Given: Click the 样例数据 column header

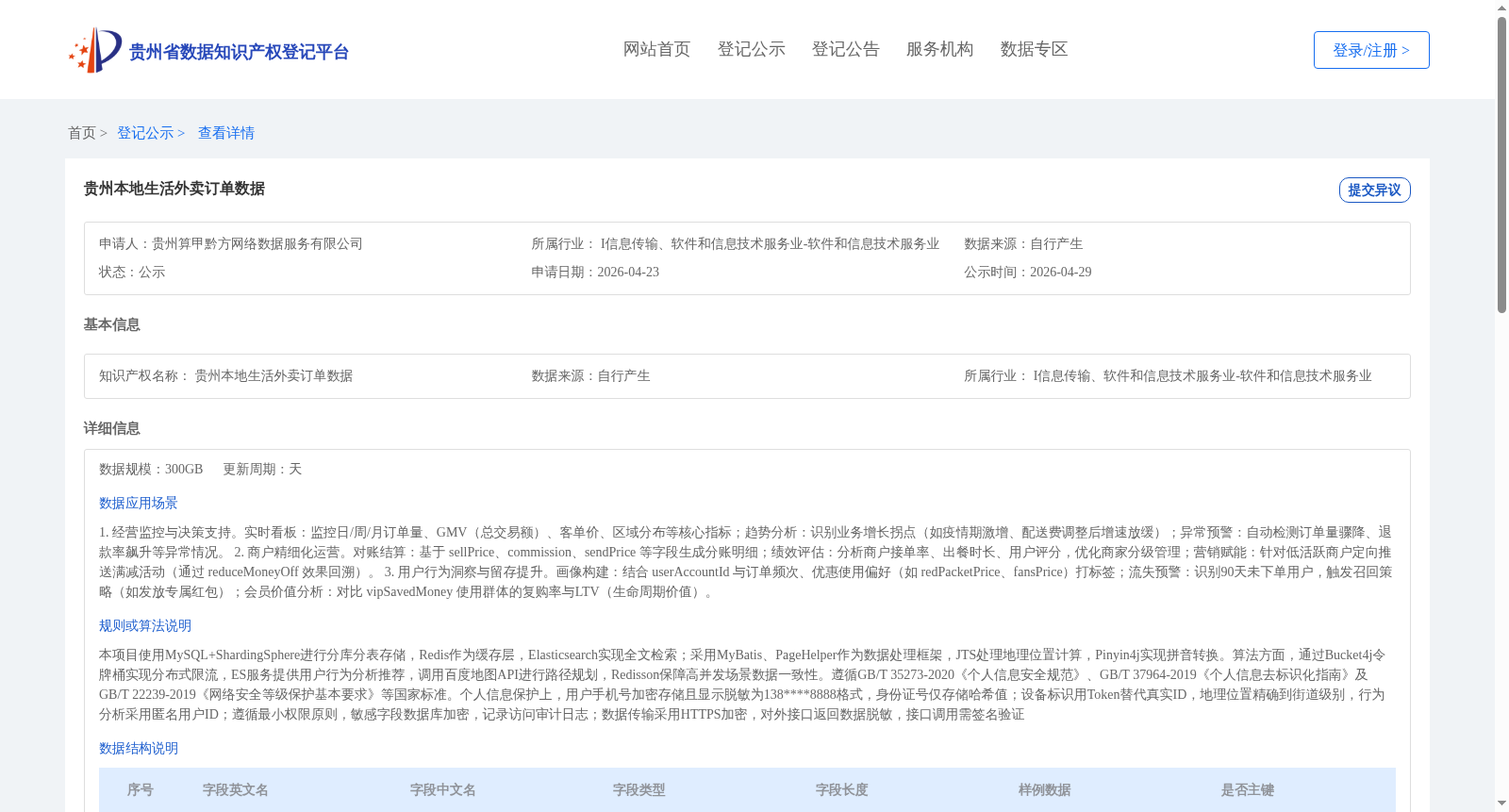Looking at the screenshot, I should coord(1045,789).
